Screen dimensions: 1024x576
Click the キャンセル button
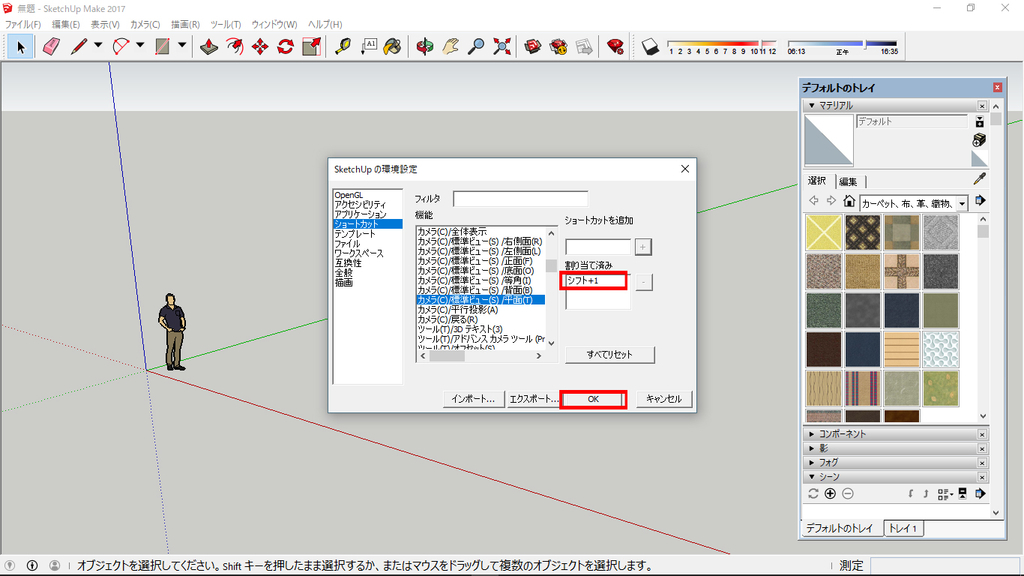click(x=664, y=399)
